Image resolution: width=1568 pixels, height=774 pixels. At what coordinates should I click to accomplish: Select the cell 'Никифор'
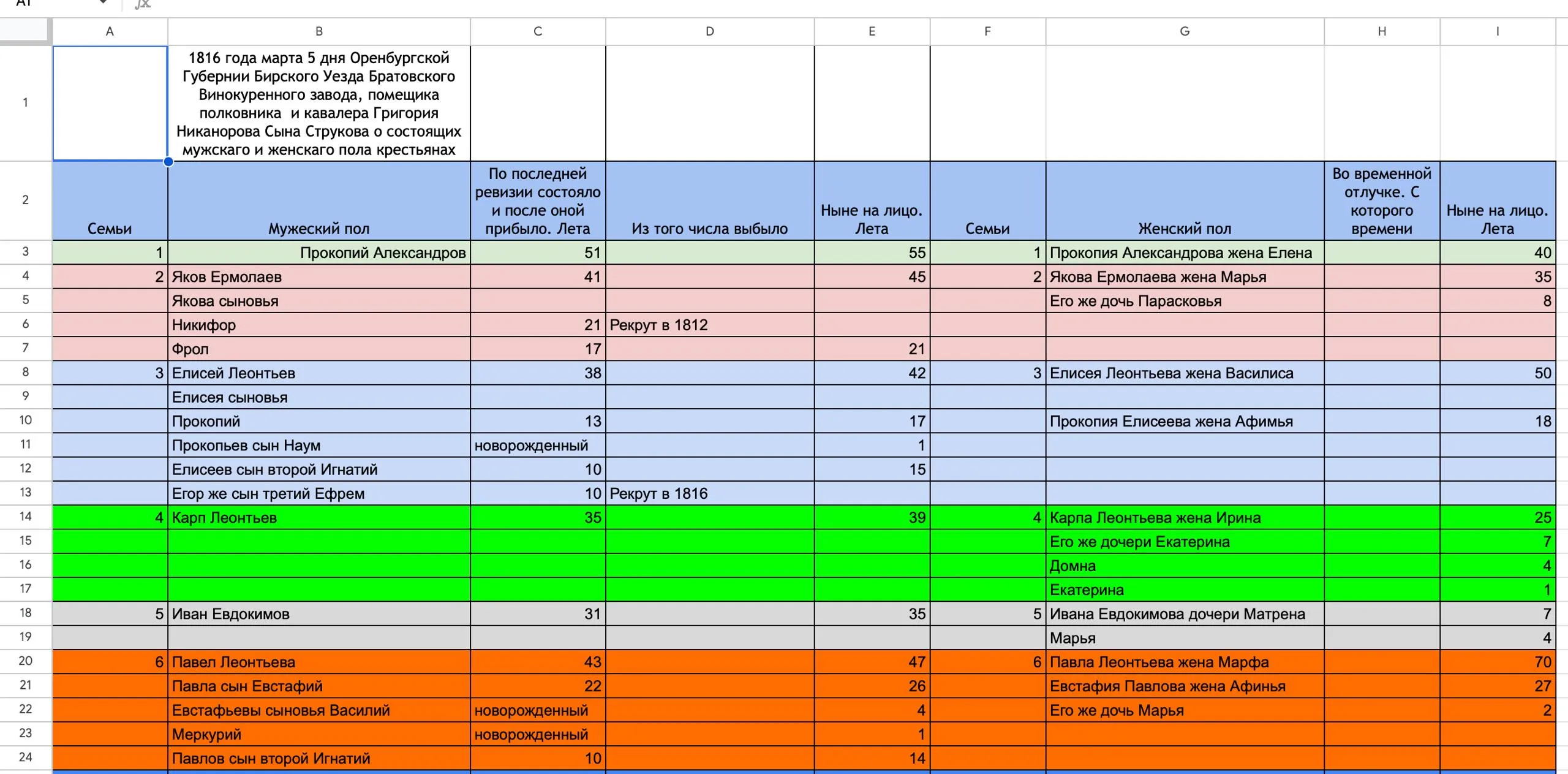pyautogui.click(x=319, y=325)
